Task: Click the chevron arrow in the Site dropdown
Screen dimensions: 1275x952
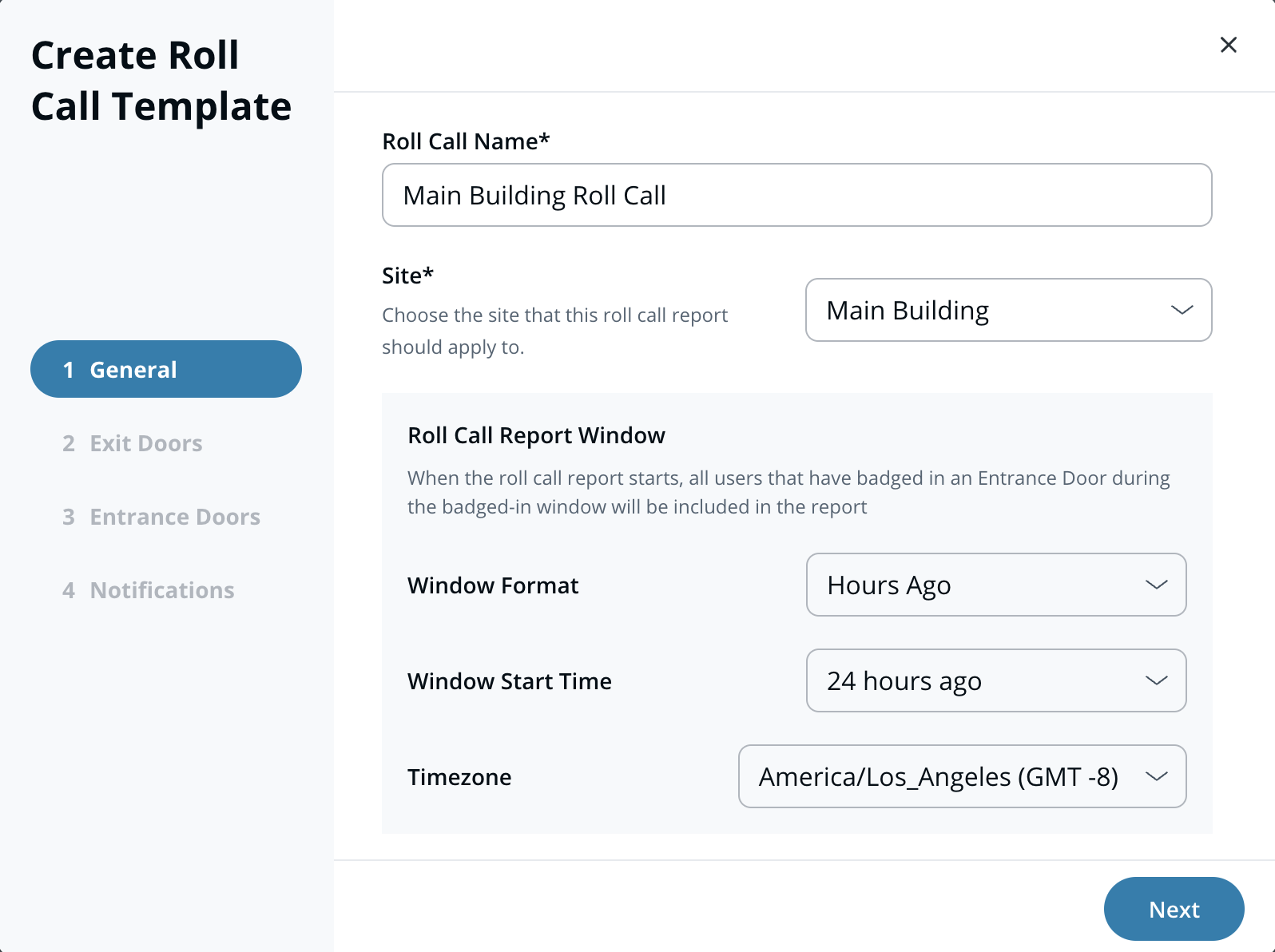Action: coord(1182,310)
